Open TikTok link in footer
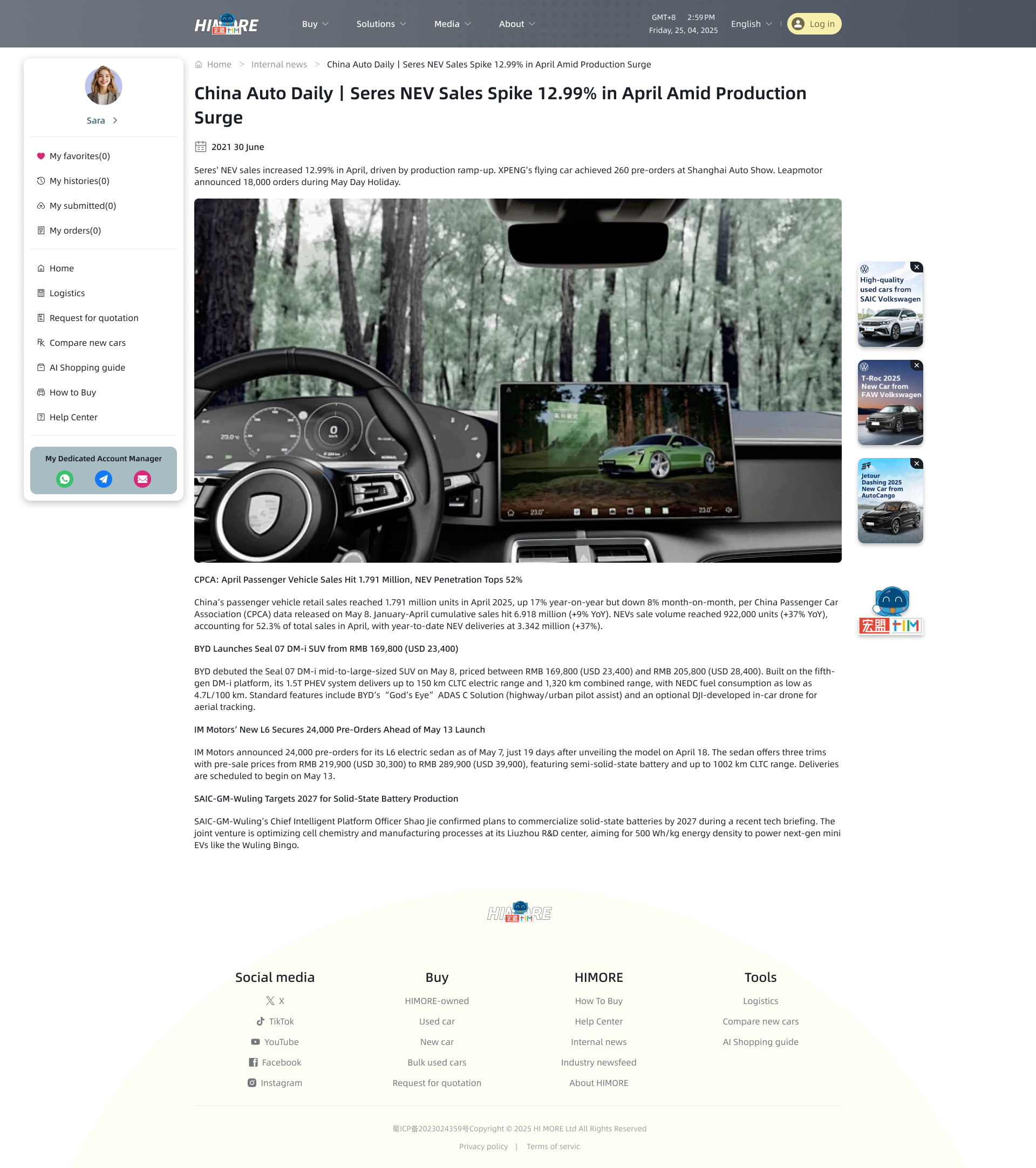 pos(275,1021)
